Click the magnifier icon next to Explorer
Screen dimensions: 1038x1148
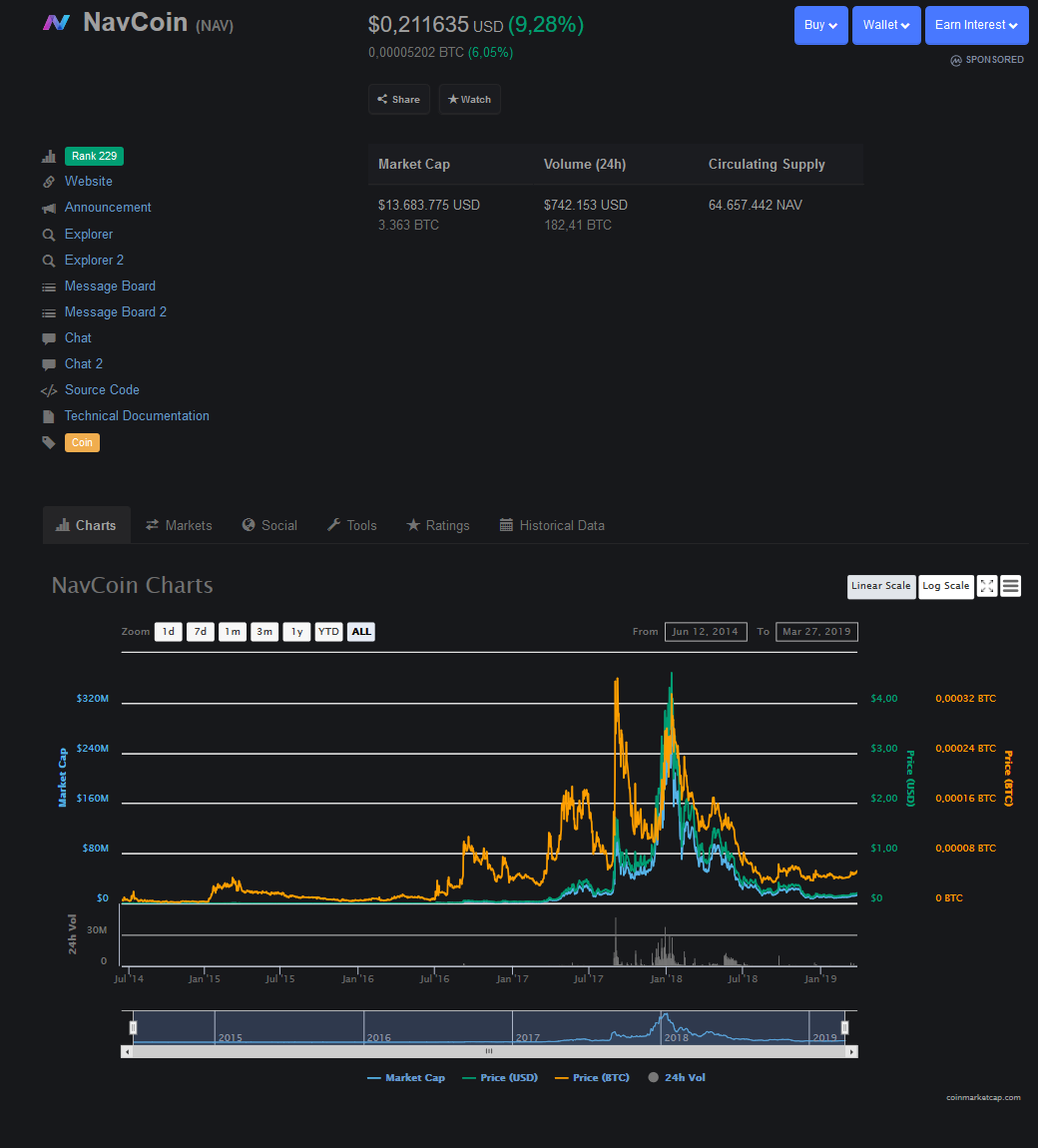tap(49, 235)
